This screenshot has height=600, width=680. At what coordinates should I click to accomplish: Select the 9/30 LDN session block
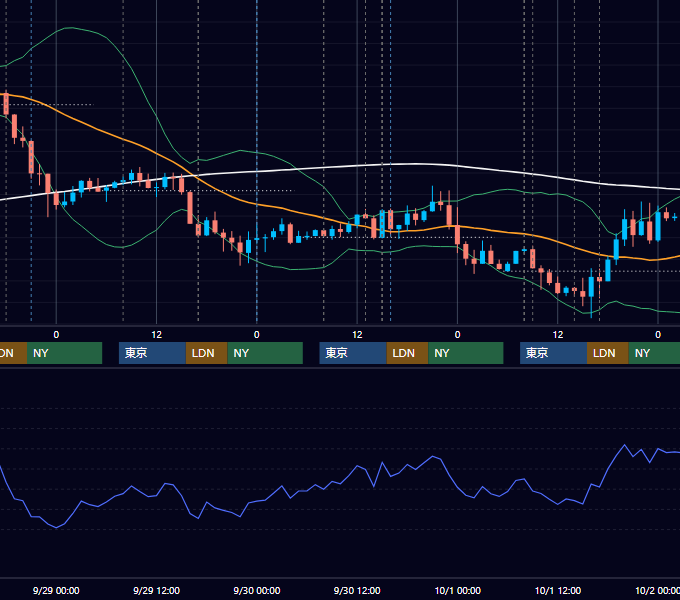(x=408, y=353)
